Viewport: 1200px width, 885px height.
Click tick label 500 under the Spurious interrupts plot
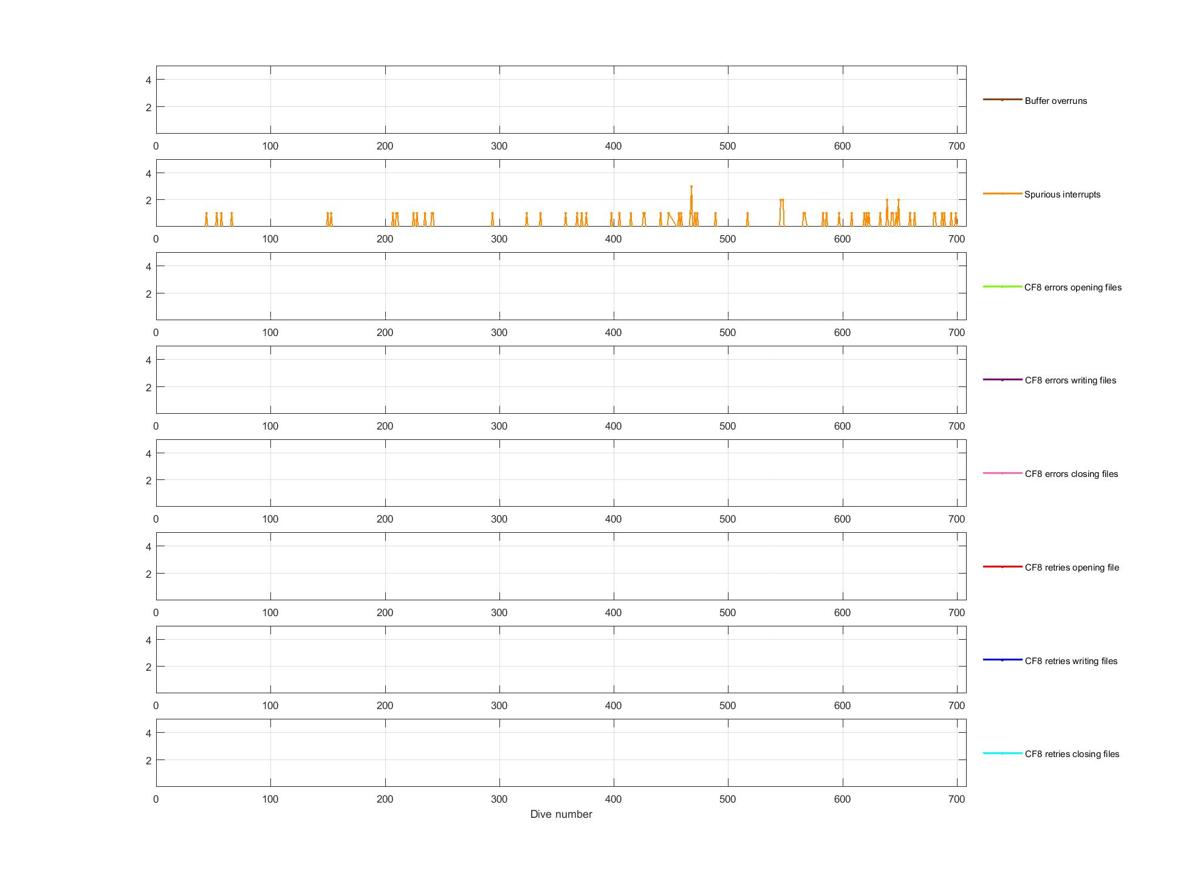coord(728,239)
